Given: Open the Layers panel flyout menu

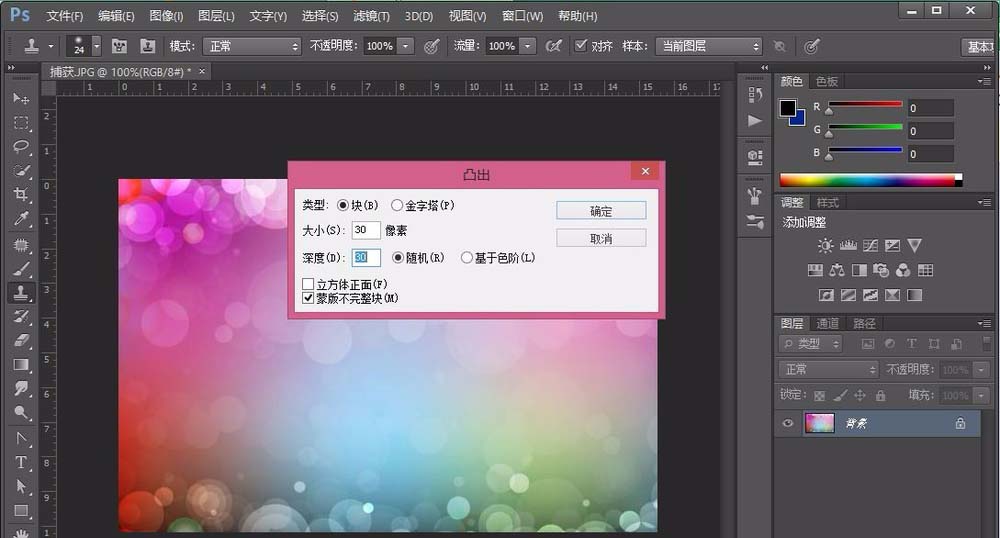Looking at the screenshot, I should (984, 323).
